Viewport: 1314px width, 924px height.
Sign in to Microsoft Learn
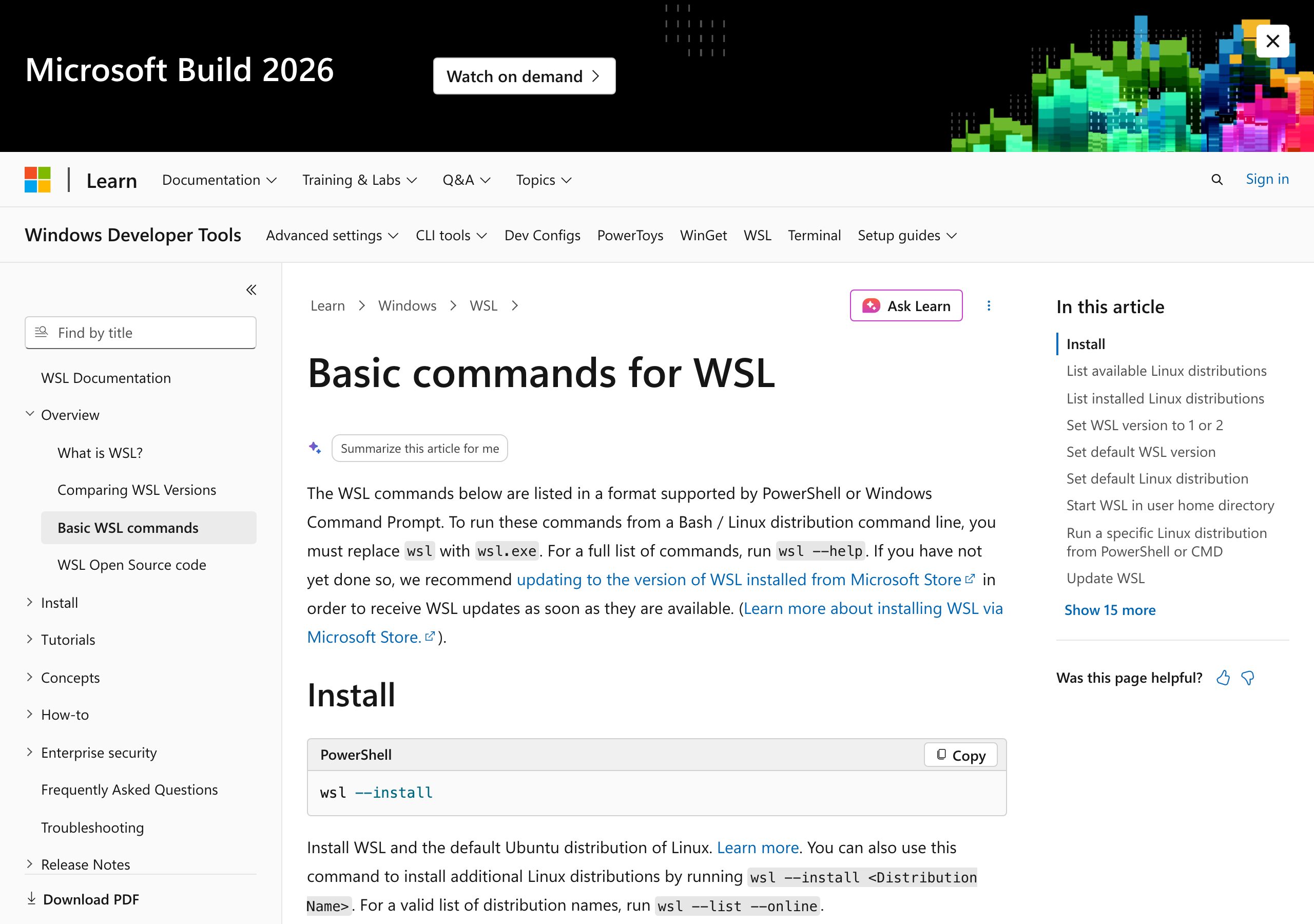[x=1267, y=179]
